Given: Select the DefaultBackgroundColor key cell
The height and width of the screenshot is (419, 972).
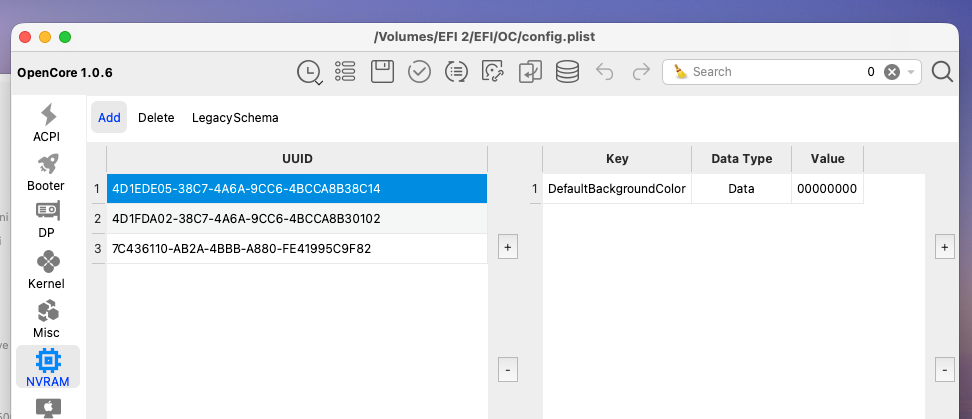Looking at the screenshot, I should tap(617, 188).
